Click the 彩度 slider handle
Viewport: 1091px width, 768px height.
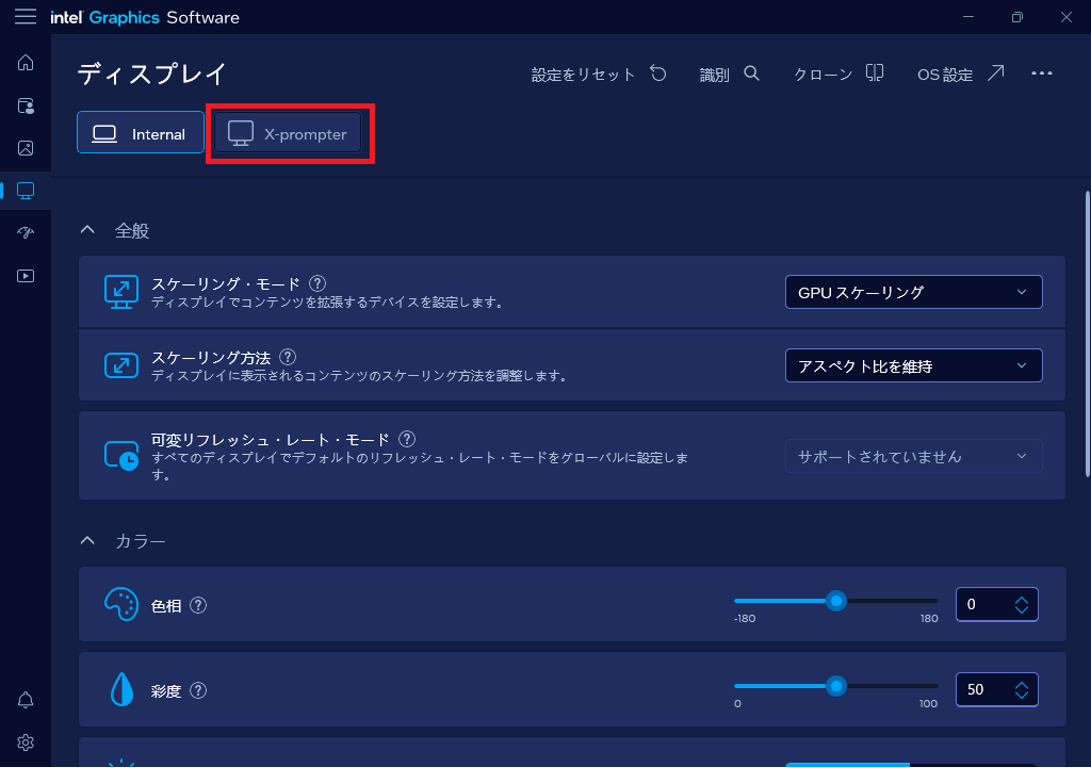click(x=836, y=686)
